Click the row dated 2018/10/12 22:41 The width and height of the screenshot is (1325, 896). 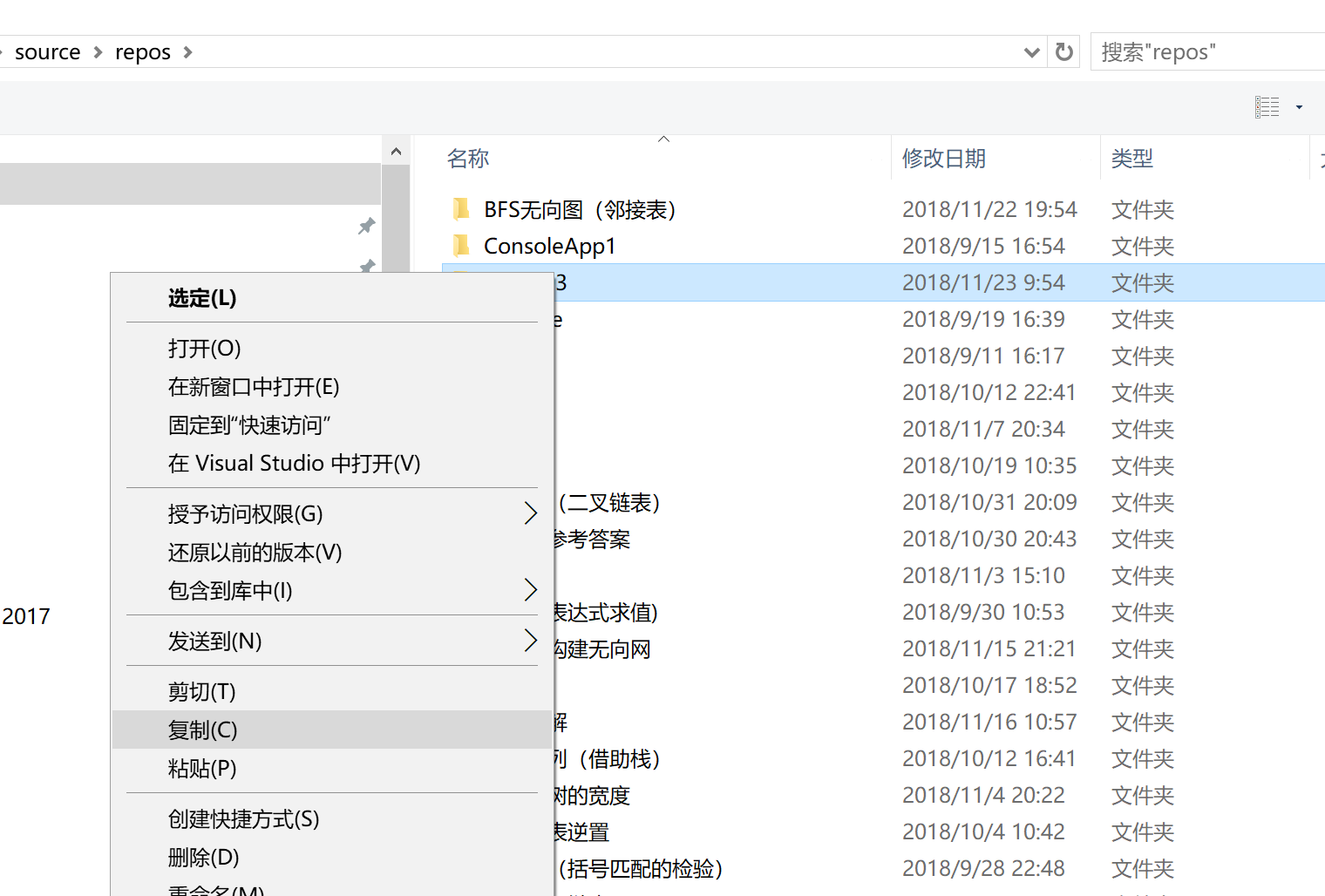pyautogui.click(x=939, y=393)
